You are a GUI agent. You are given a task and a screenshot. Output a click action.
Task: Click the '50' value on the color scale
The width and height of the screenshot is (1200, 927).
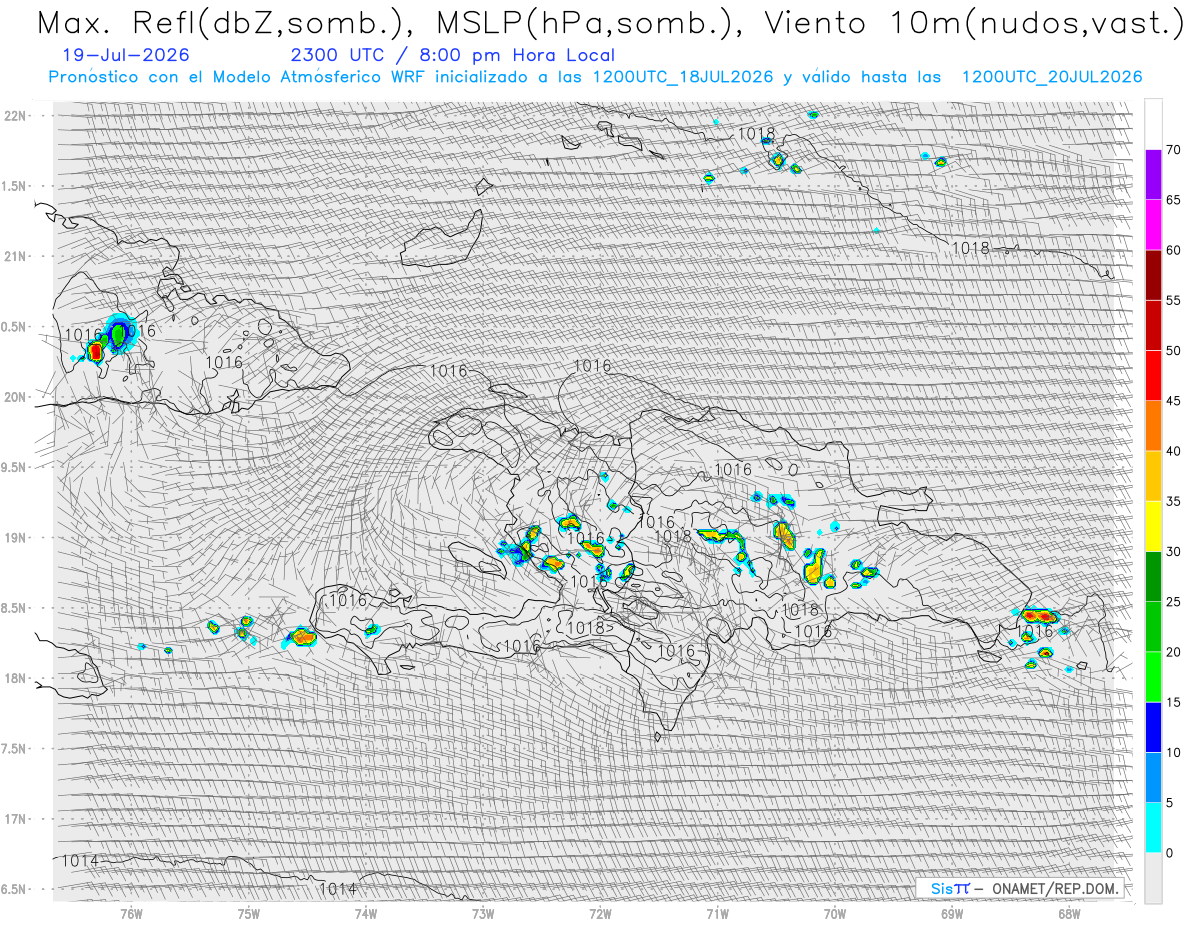(1173, 351)
